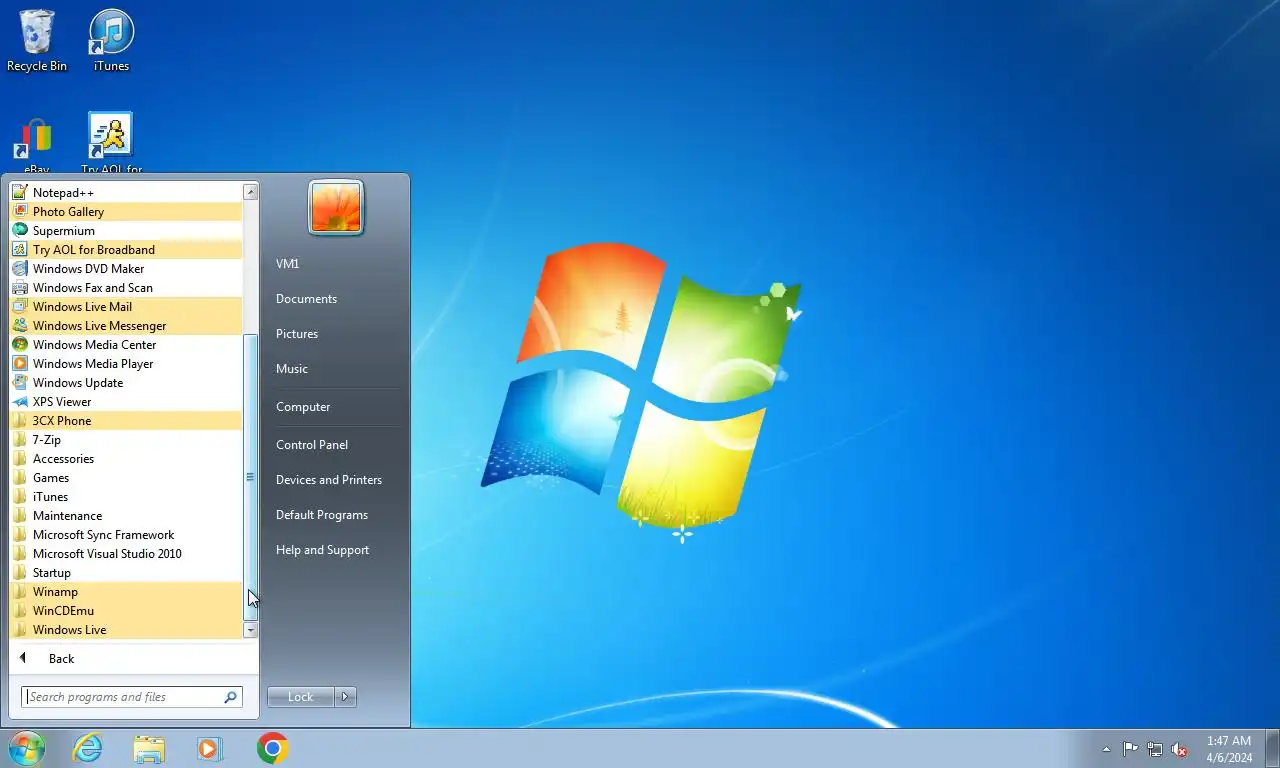The height and width of the screenshot is (768, 1280).
Task: Expand the iTunes folder in the programs list
Action: point(126,496)
